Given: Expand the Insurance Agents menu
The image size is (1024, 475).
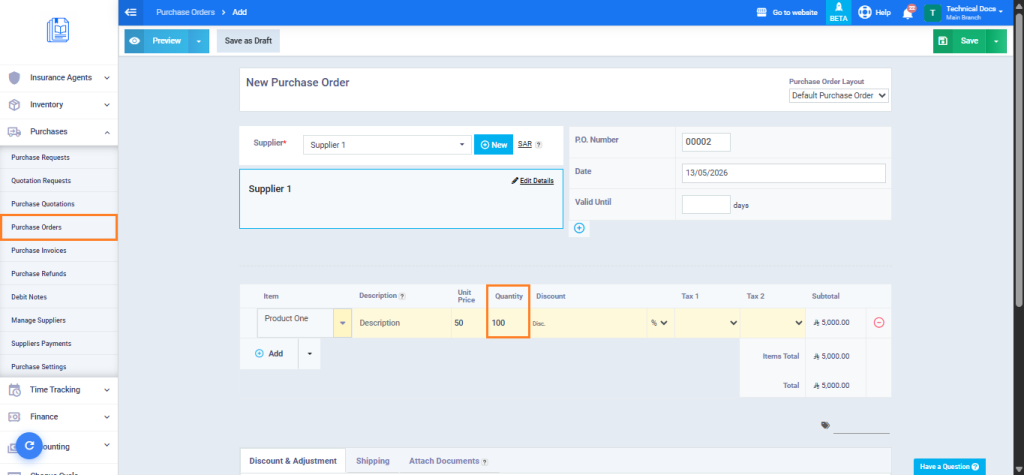Looking at the screenshot, I should (59, 77).
